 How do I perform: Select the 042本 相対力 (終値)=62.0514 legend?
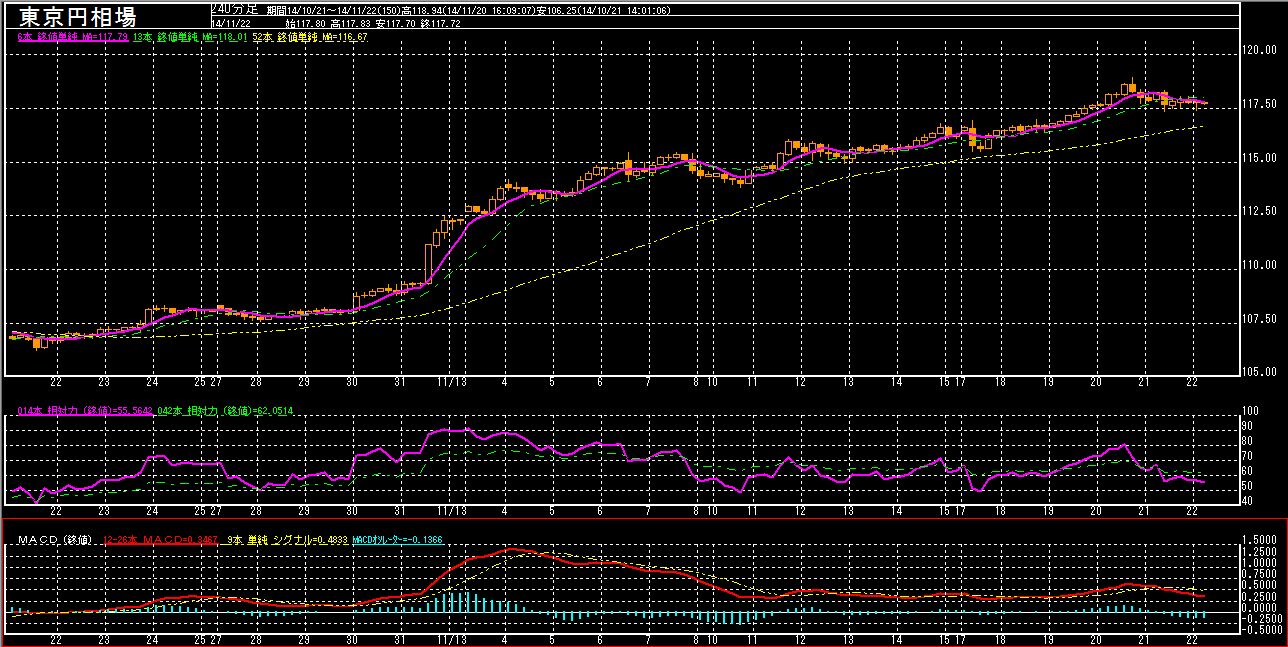click(225, 411)
